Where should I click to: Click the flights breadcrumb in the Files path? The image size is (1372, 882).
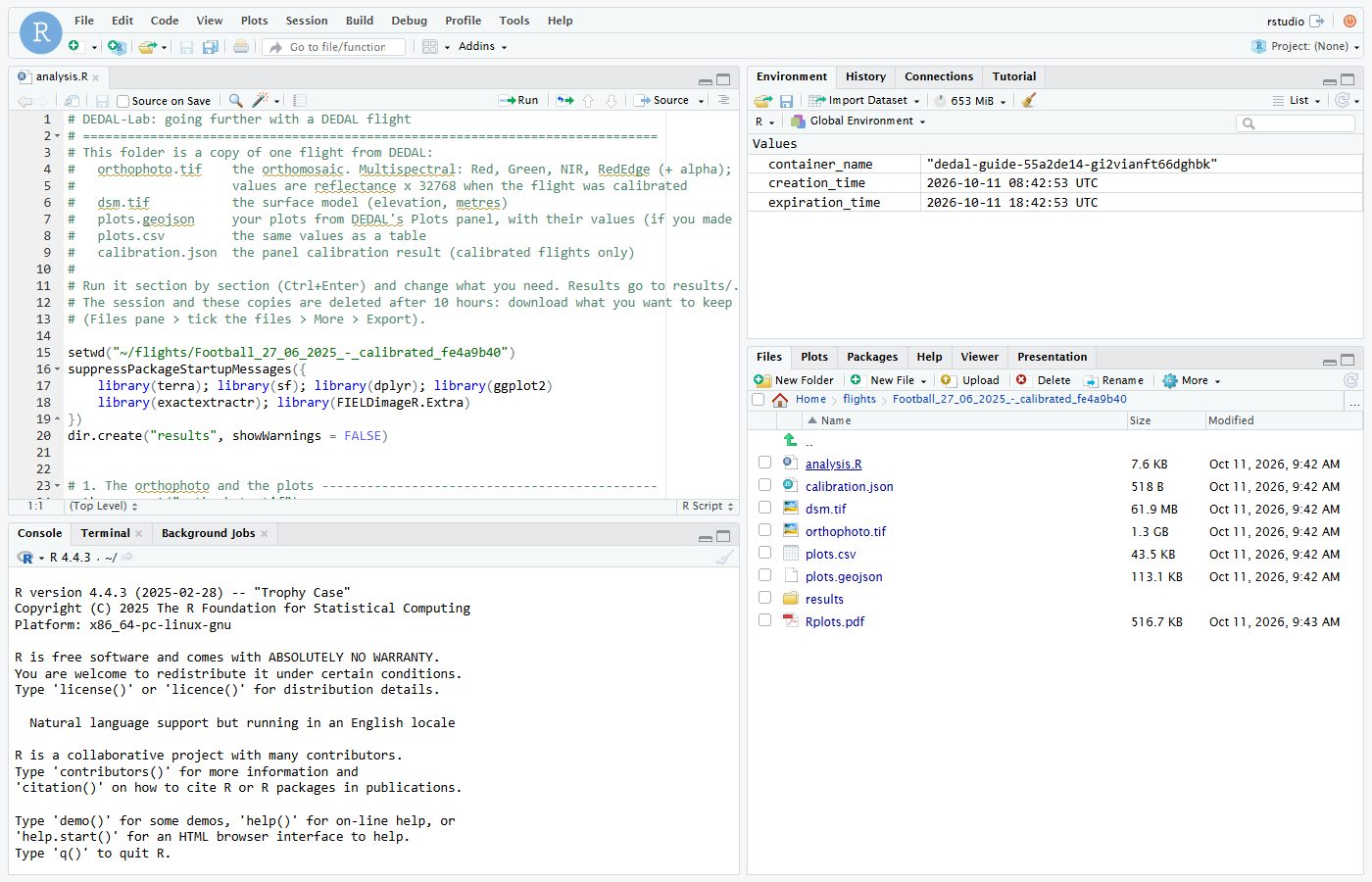pyautogui.click(x=859, y=399)
